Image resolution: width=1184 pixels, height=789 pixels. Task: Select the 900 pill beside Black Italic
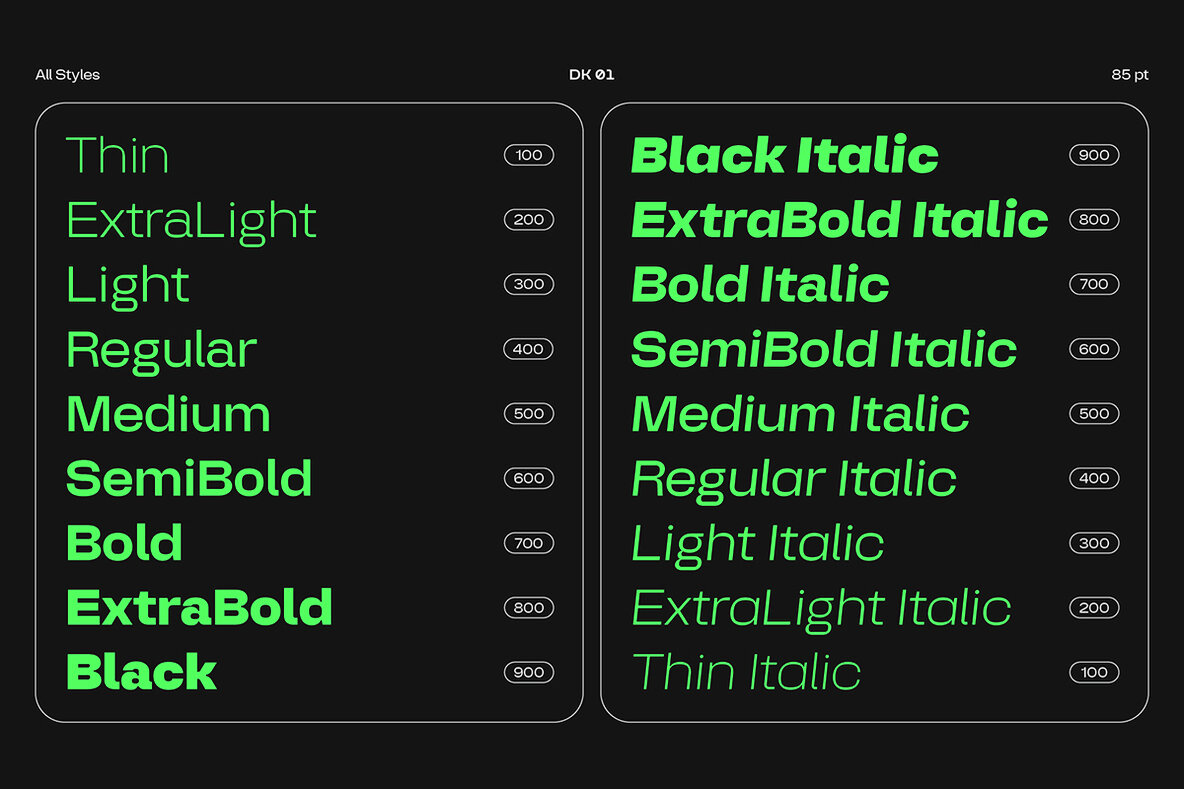(x=1094, y=155)
